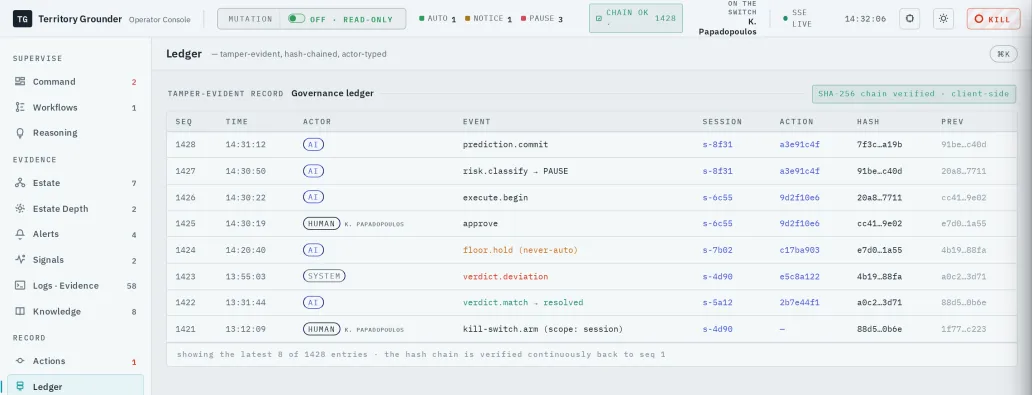1032x395 pixels.
Task: Go to Workflows section
Action: pyautogui.click(x=75, y=107)
